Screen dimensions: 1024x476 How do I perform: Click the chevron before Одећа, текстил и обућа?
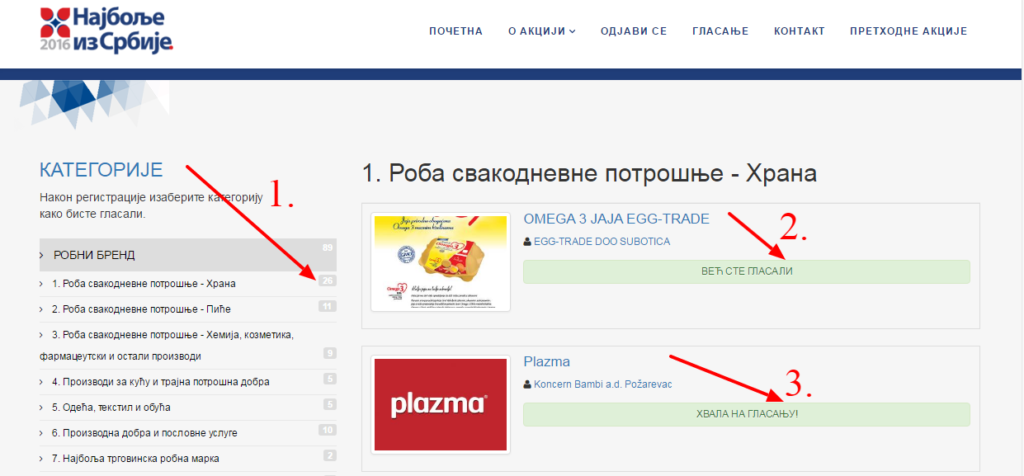pos(42,407)
